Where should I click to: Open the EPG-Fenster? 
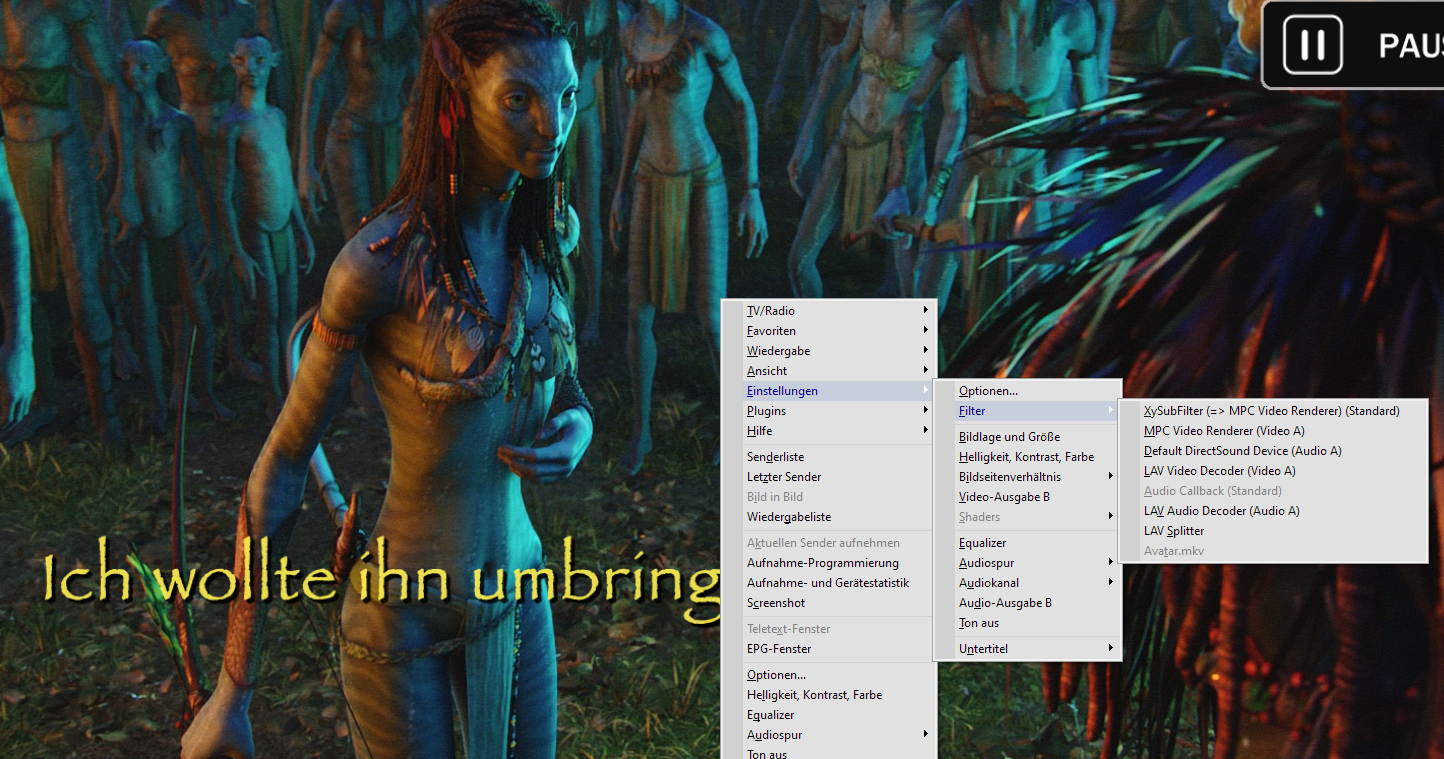[779, 649]
